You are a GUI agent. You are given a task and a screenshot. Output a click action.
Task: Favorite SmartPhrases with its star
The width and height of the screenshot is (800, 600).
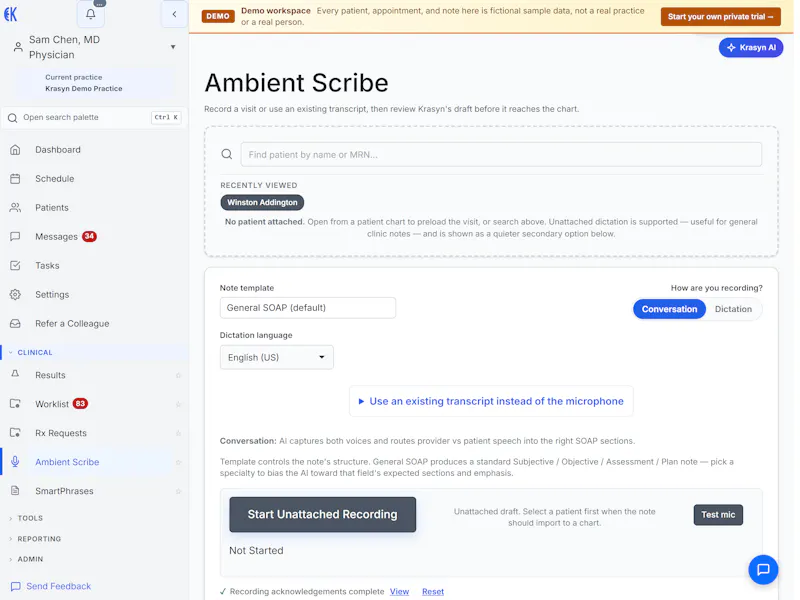[x=178, y=492]
